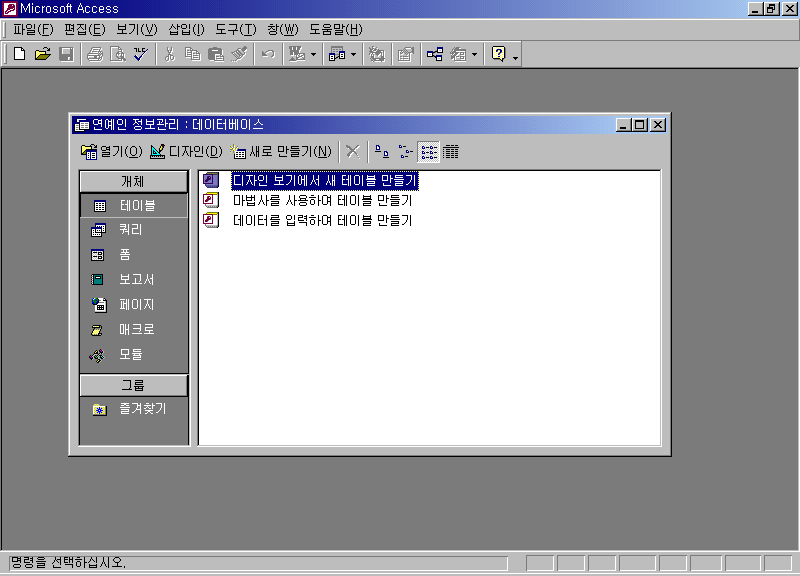Click the Office Assistant help icon

pyautogui.click(x=498, y=54)
